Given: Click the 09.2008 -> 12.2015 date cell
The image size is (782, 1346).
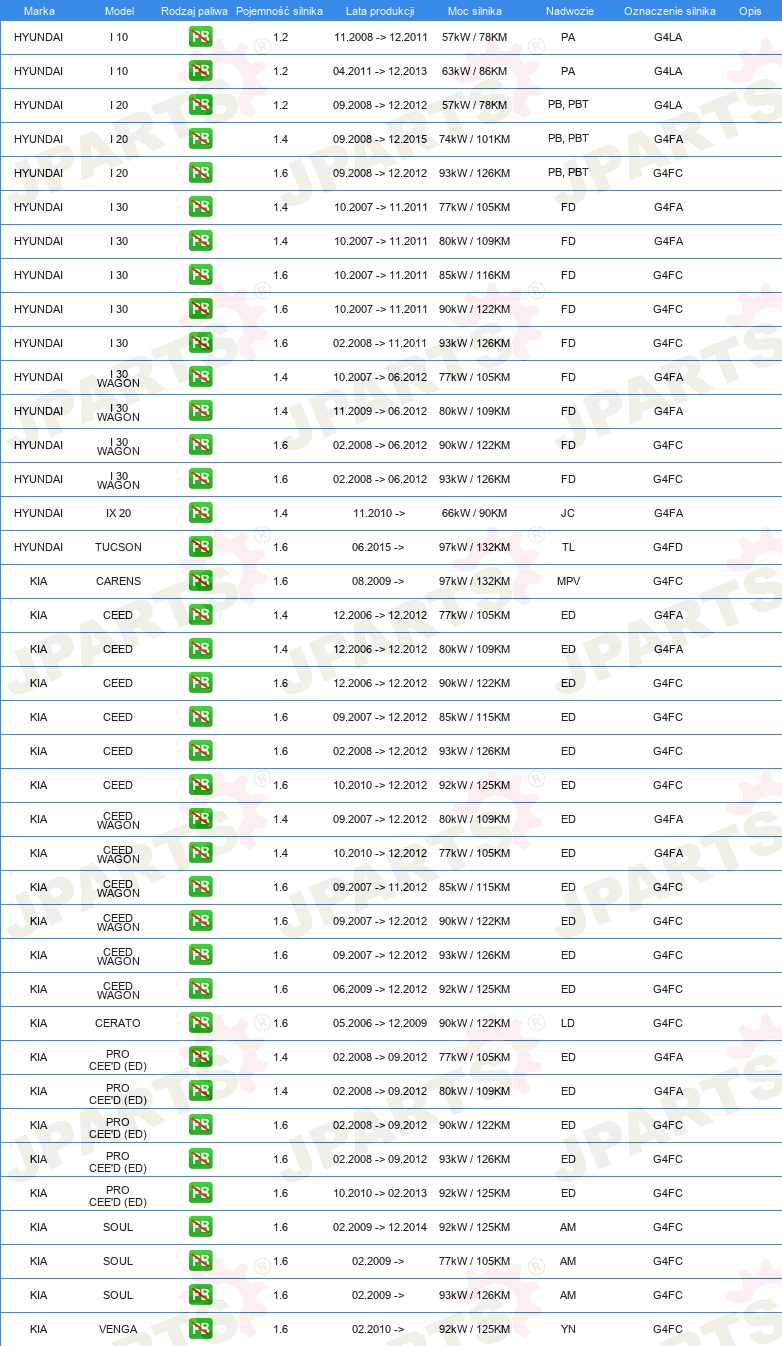Looking at the screenshot, I should click(380, 139).
